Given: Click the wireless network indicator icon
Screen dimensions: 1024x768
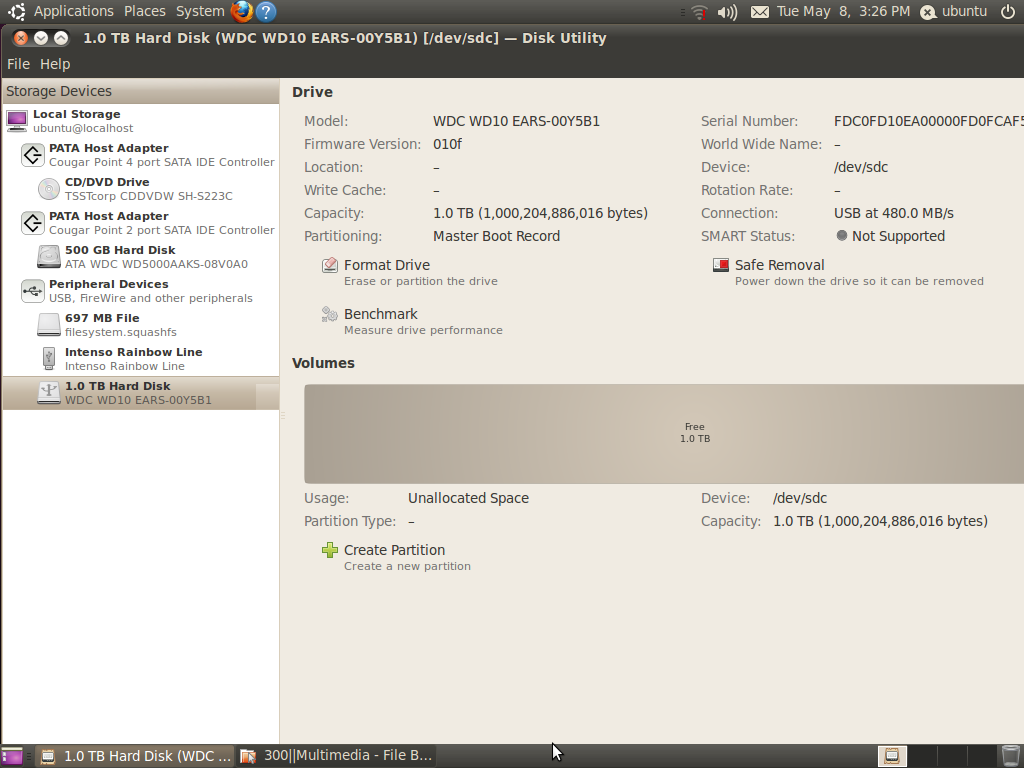Looking at the screenshot, I should [699, 12].
